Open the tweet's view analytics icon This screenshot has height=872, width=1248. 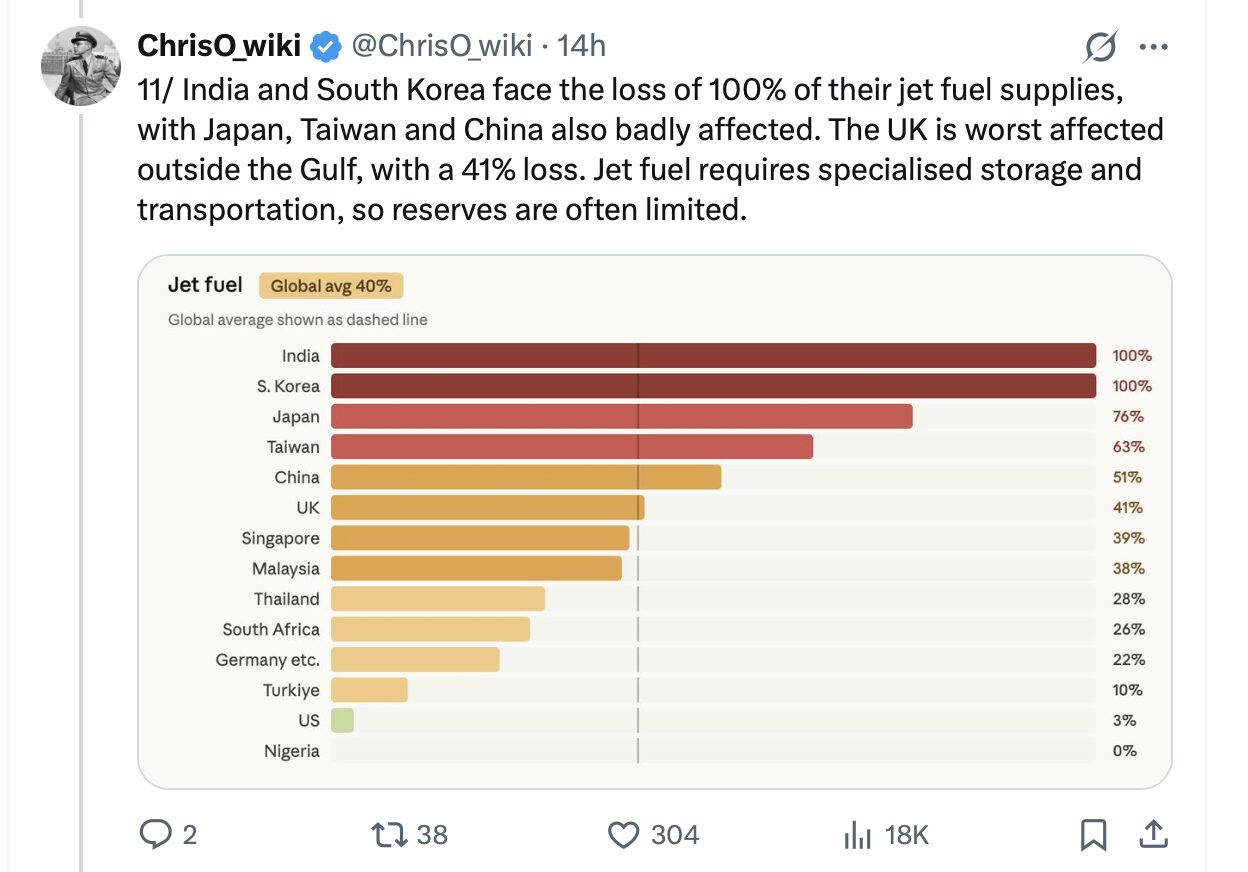[x=857, y=834]
